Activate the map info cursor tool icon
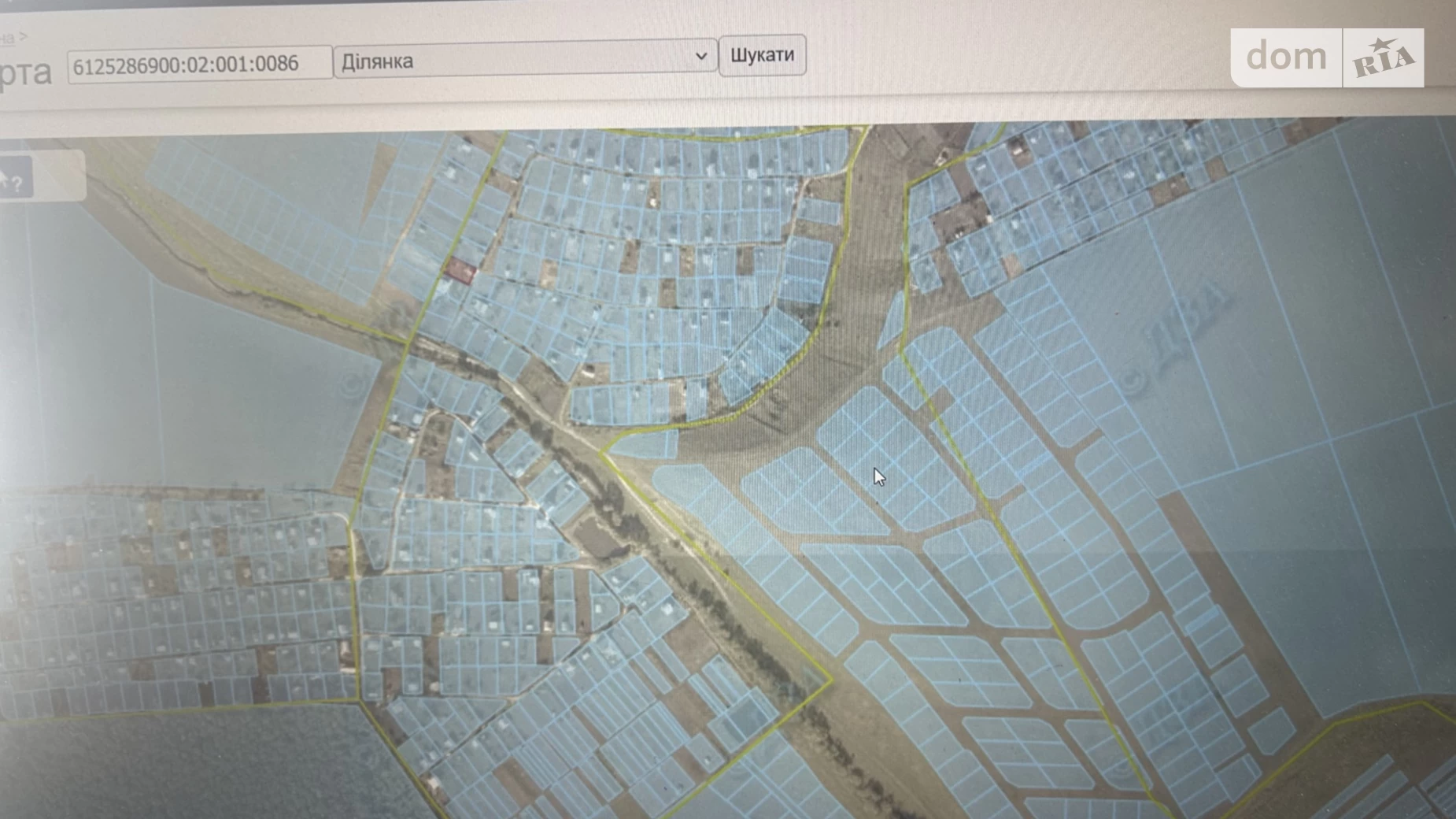The width and height of the screenshot is (1456, 819). pos(11,180)
